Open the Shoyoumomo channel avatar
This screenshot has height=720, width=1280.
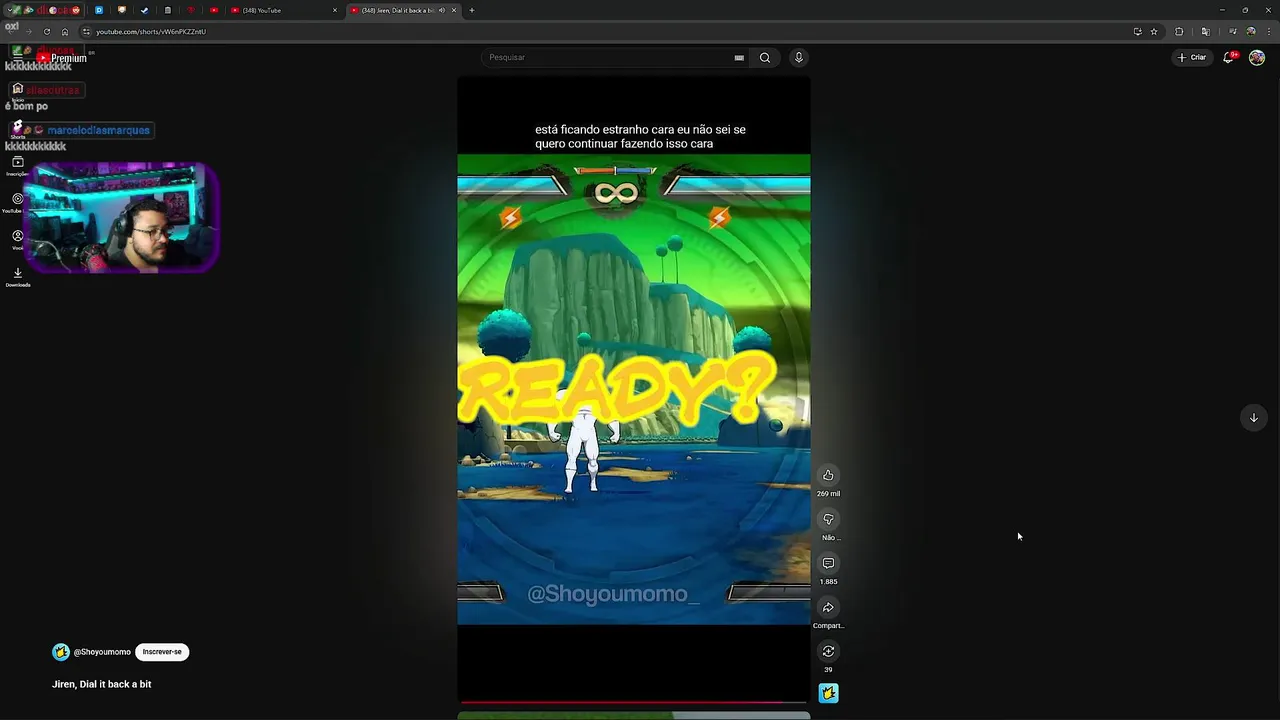pyautogui.click(x=61, y=652)
